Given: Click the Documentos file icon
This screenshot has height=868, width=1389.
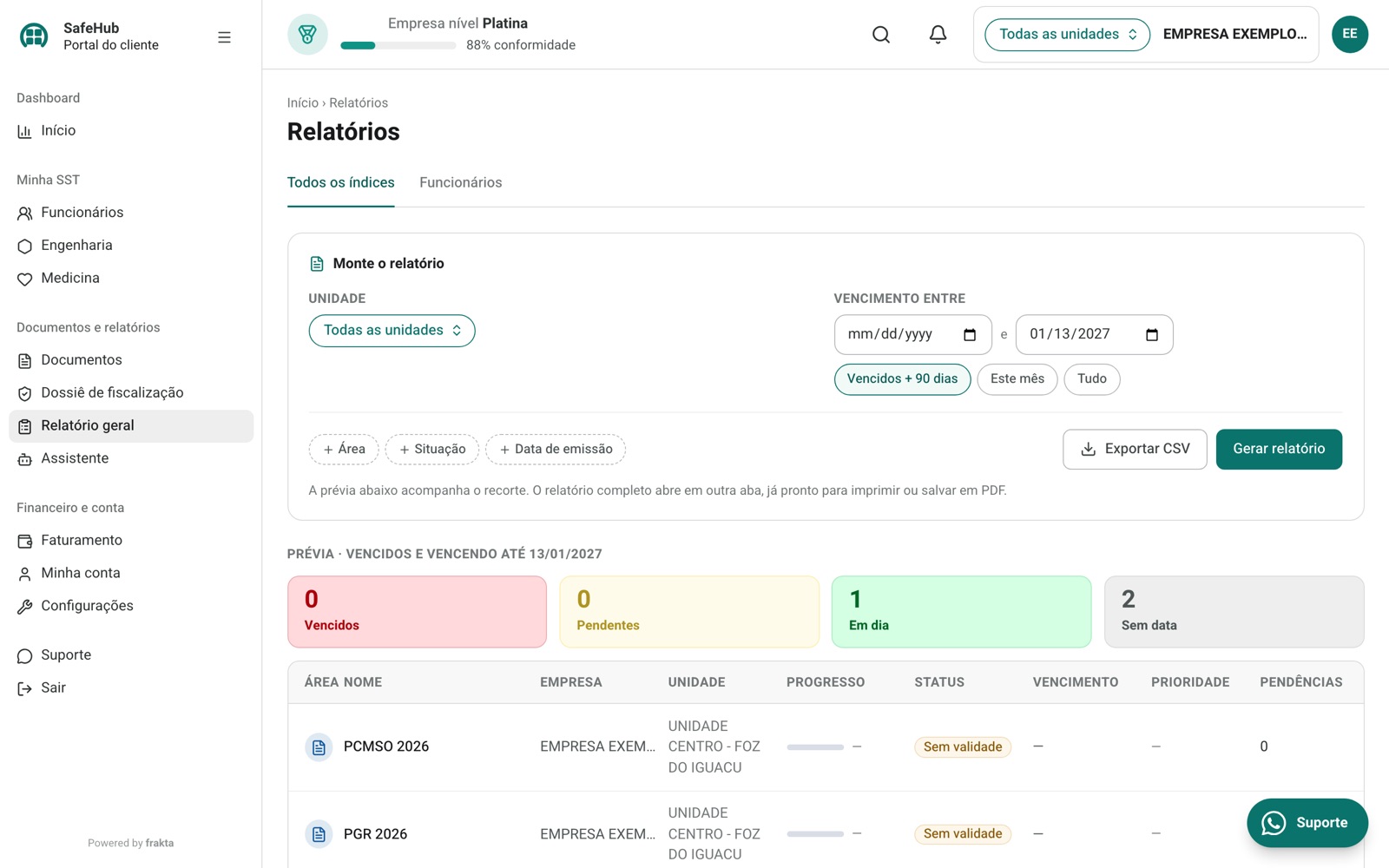Looking at the screenshot, I should coord(24,360).
